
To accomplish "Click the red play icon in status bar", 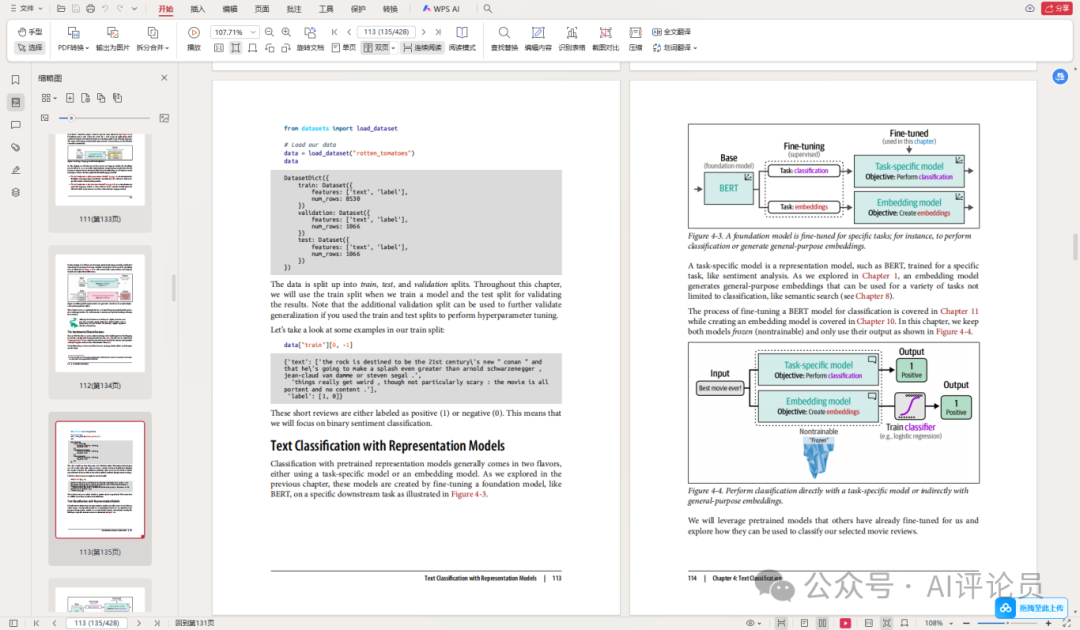I will 845,623.
